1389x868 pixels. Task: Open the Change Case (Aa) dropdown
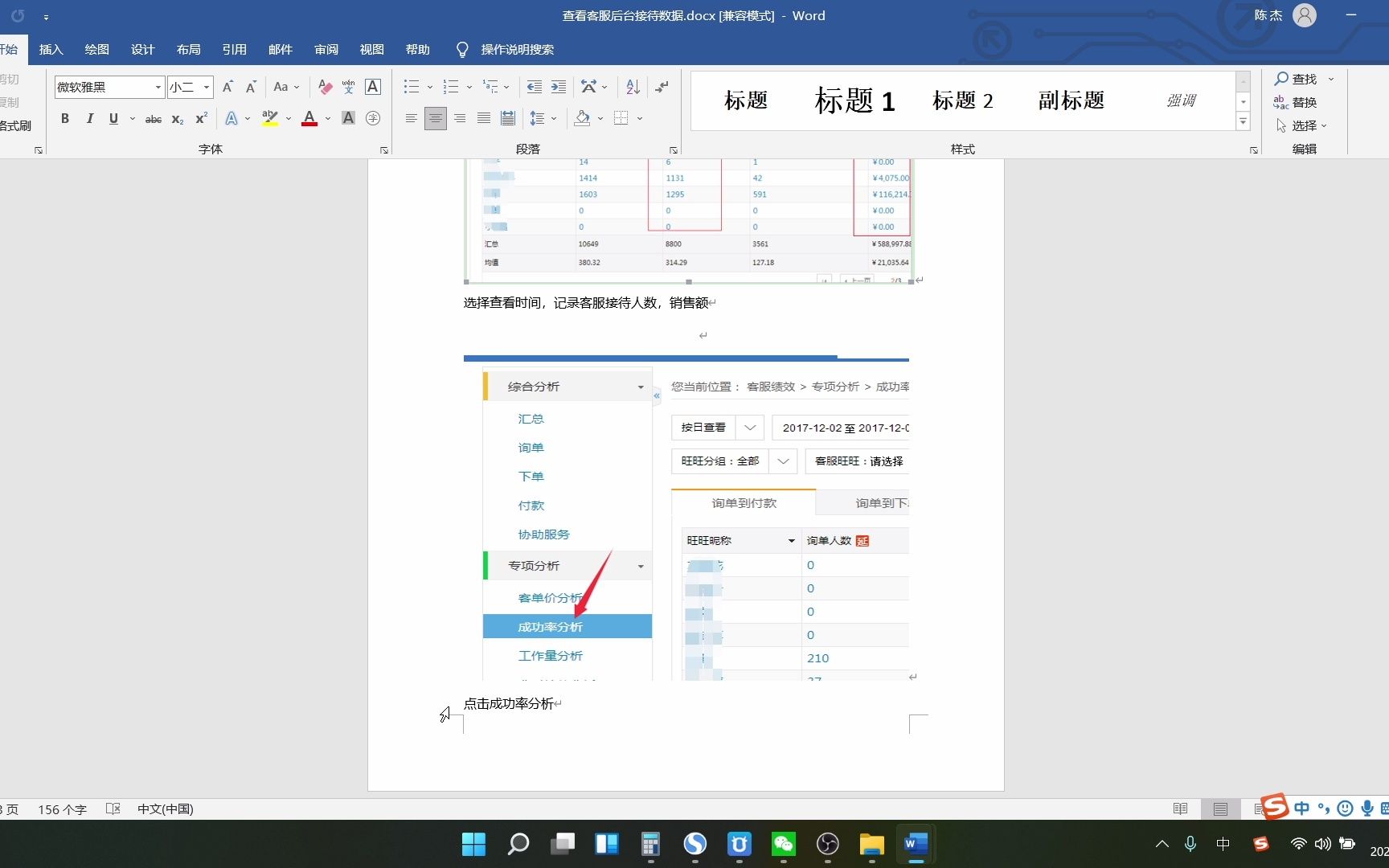pyautogui.click(x=286, y=87)
